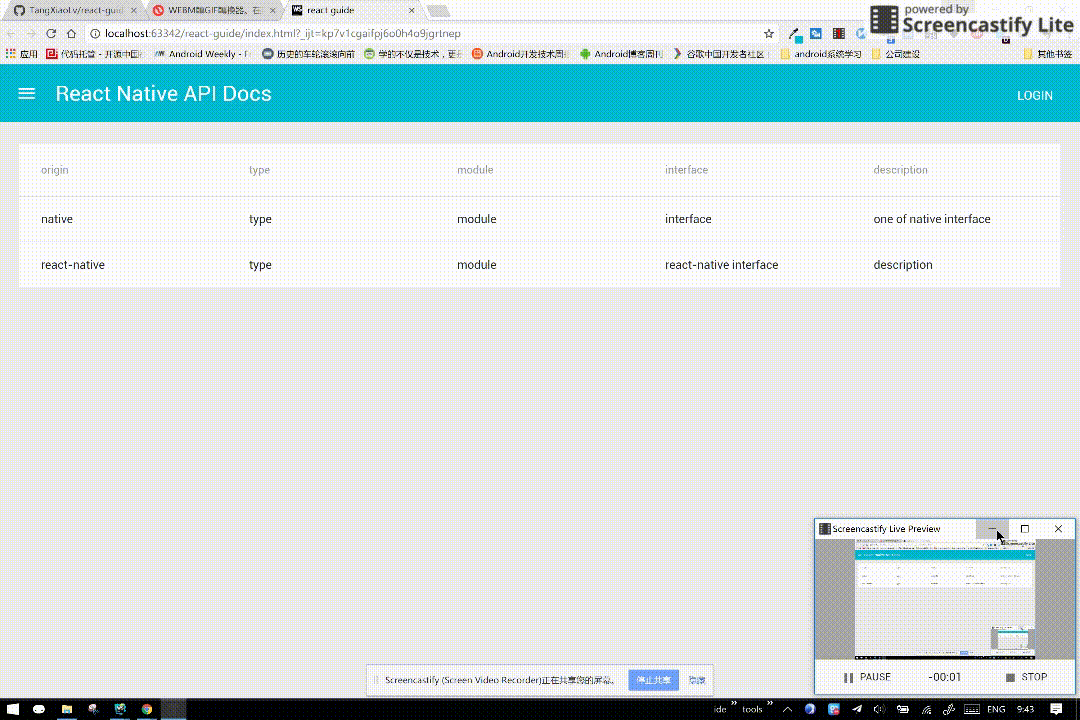Open the Windows Start menu

pyautogui.click(x=12, y=709)
